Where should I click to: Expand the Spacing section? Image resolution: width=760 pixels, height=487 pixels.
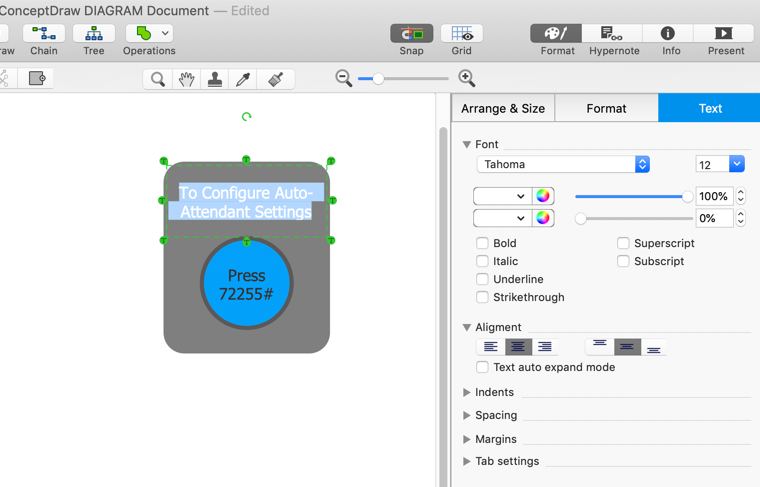pyautogui.click(x=467, y=415)
